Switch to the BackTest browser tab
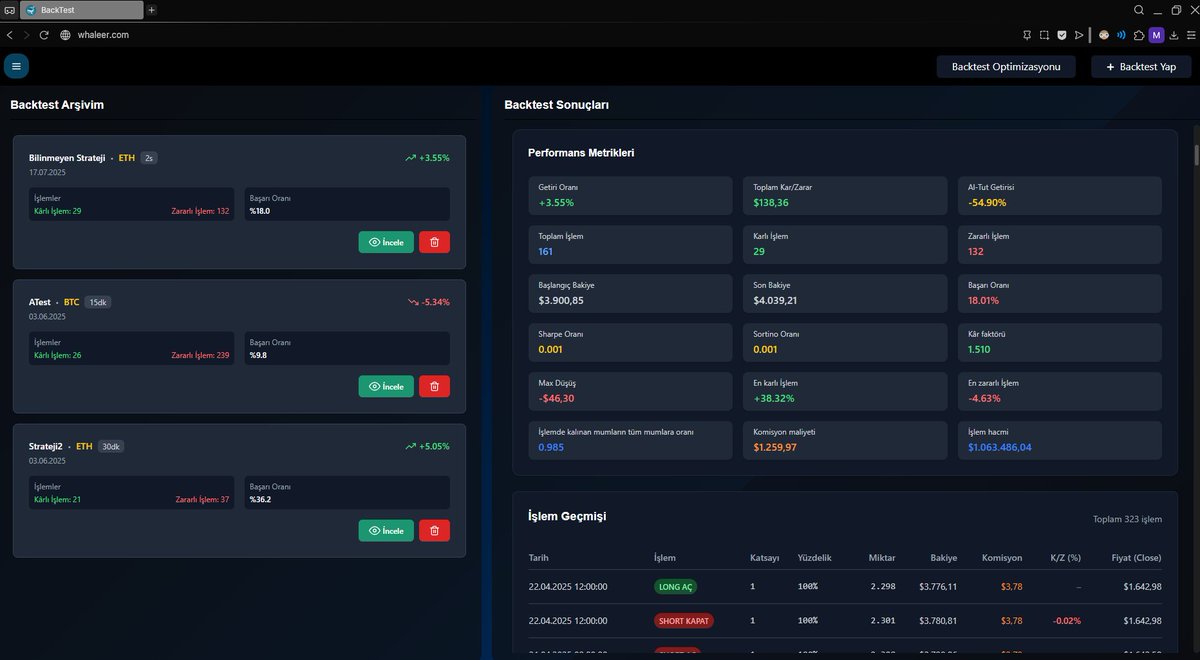 pos(80,9)
